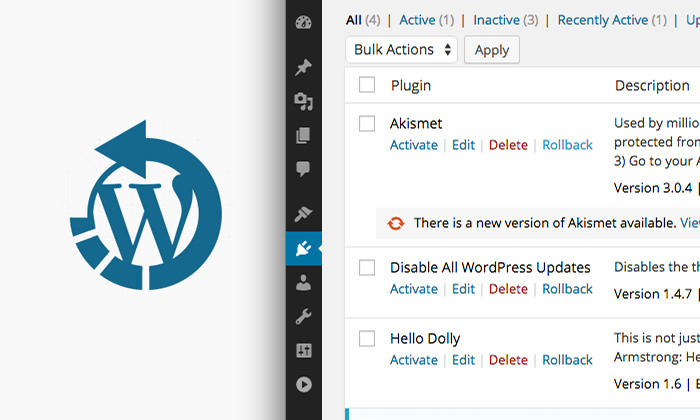Click the Version 1.6 text
The image size is (700, 420).
coord(647,384)
